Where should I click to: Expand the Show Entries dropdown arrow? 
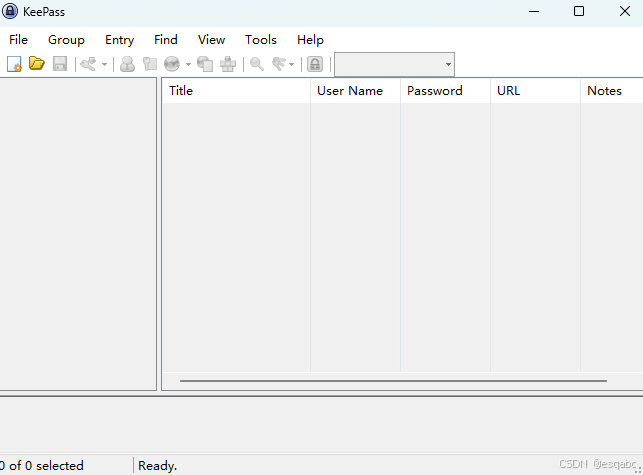292,64
